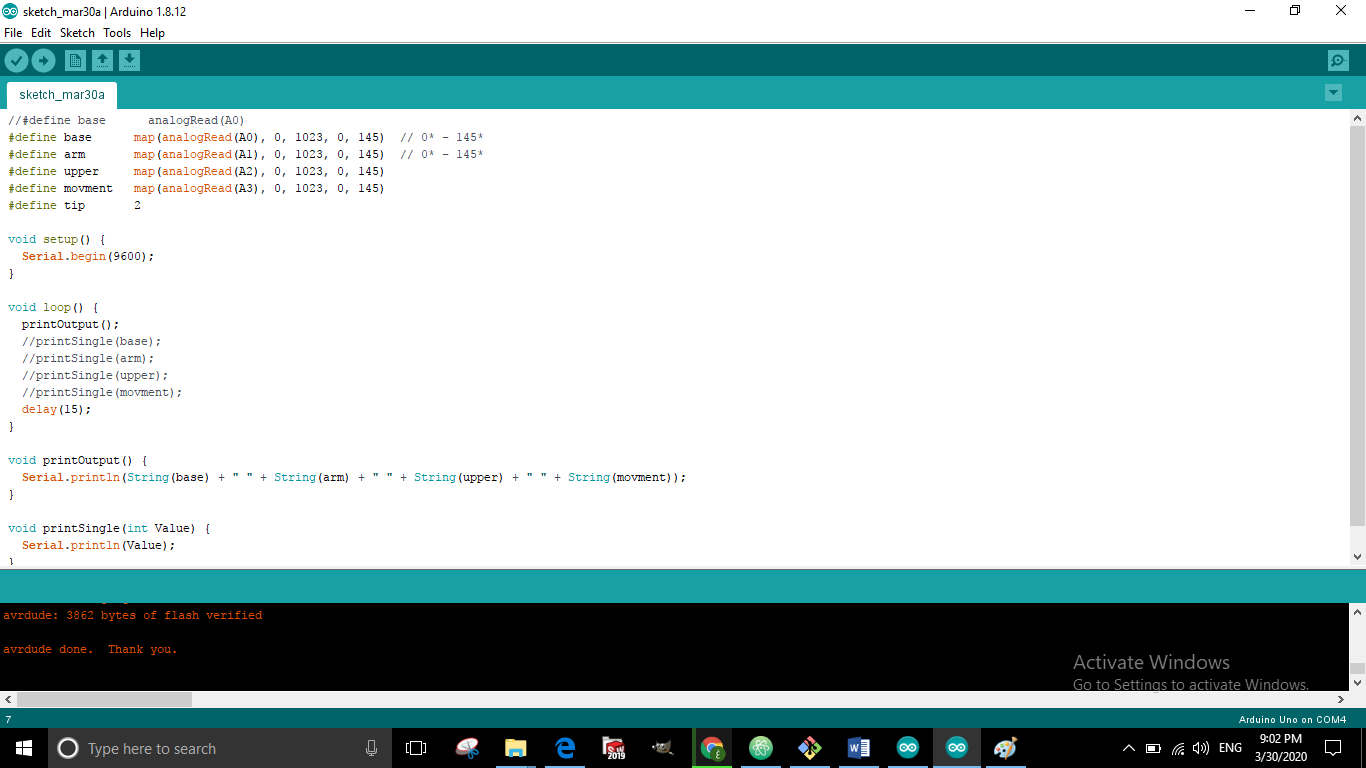1366x768 pixels.
Task: Click the console scroll left arrow
Action: [x=8, y=700]
